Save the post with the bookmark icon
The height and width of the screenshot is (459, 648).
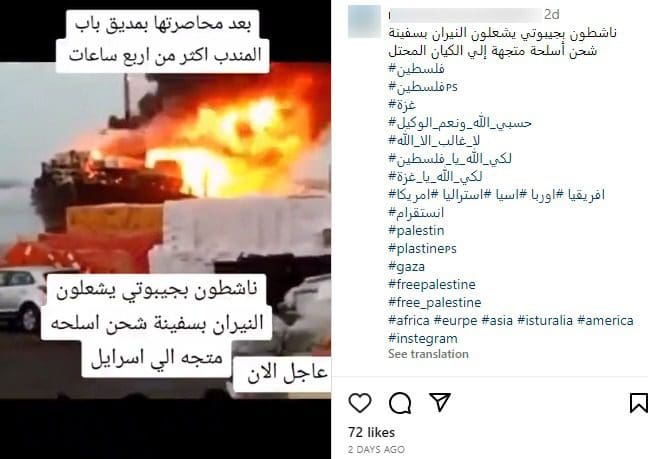coord(638,403)
